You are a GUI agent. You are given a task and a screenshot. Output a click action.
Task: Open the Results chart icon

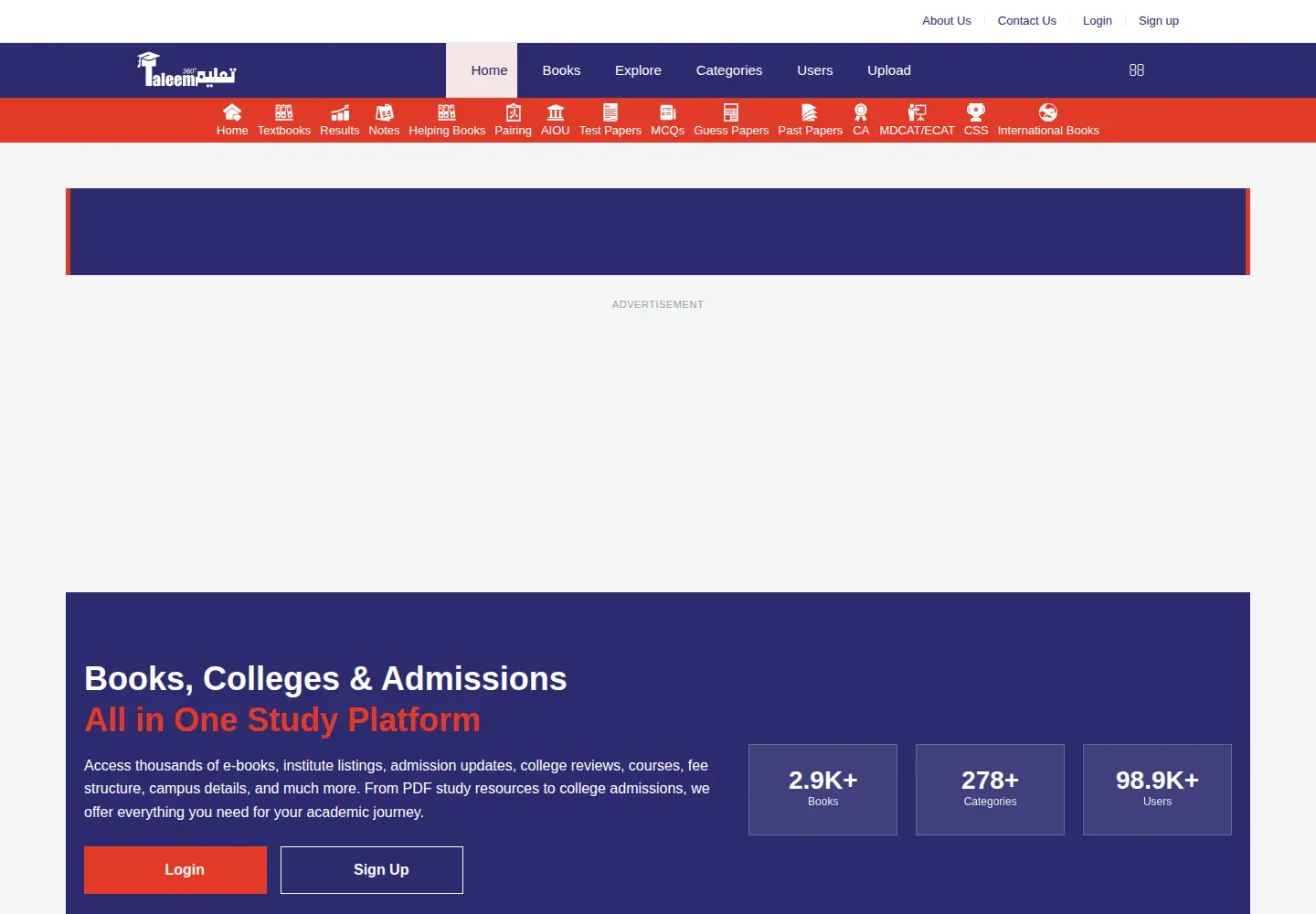[340, 112]
